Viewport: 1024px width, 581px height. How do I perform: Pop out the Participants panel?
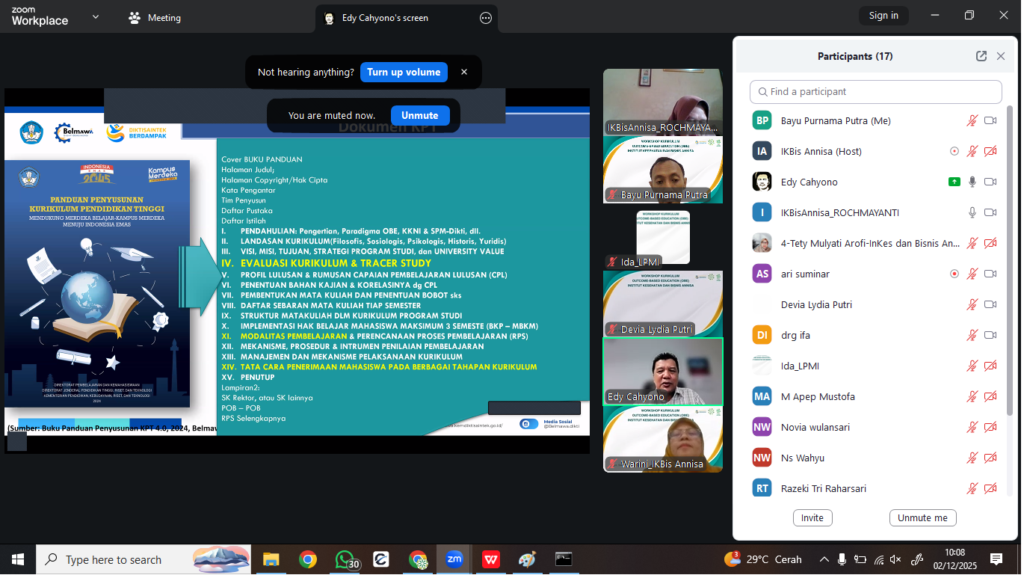981,56
